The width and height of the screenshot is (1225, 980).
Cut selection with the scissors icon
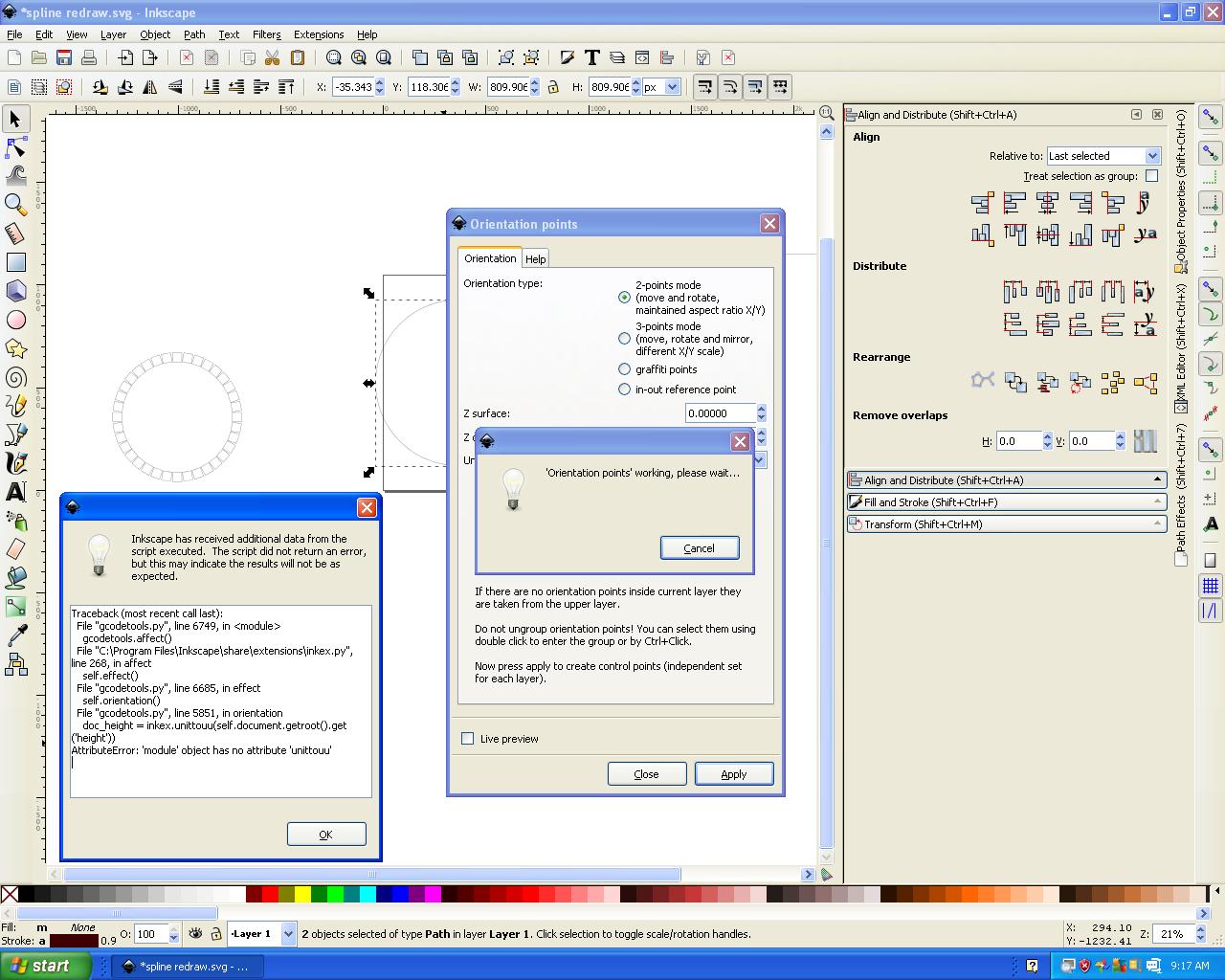click(x=273, y=58)
